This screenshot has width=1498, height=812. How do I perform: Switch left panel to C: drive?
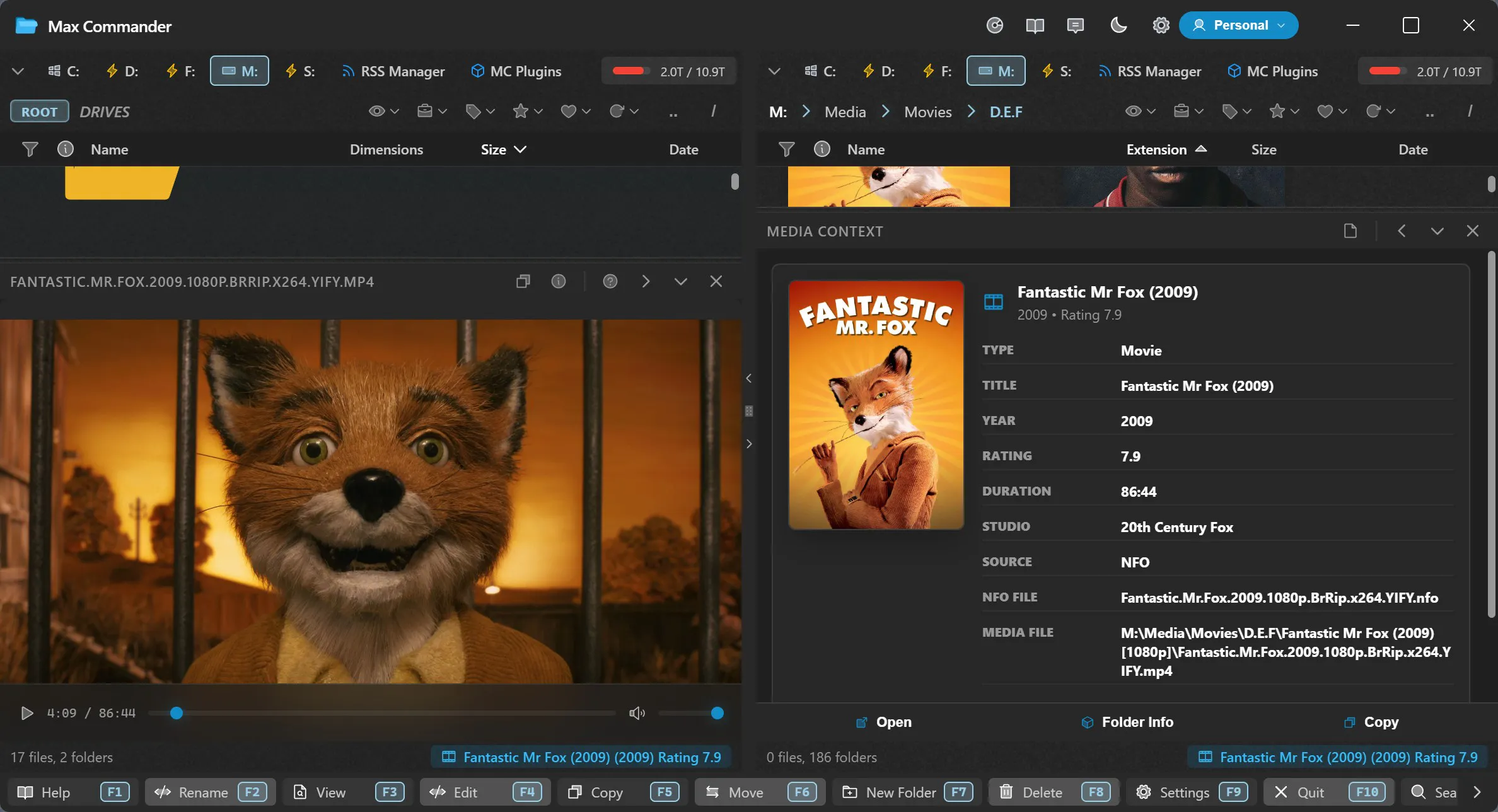click(x=64, y=71)
